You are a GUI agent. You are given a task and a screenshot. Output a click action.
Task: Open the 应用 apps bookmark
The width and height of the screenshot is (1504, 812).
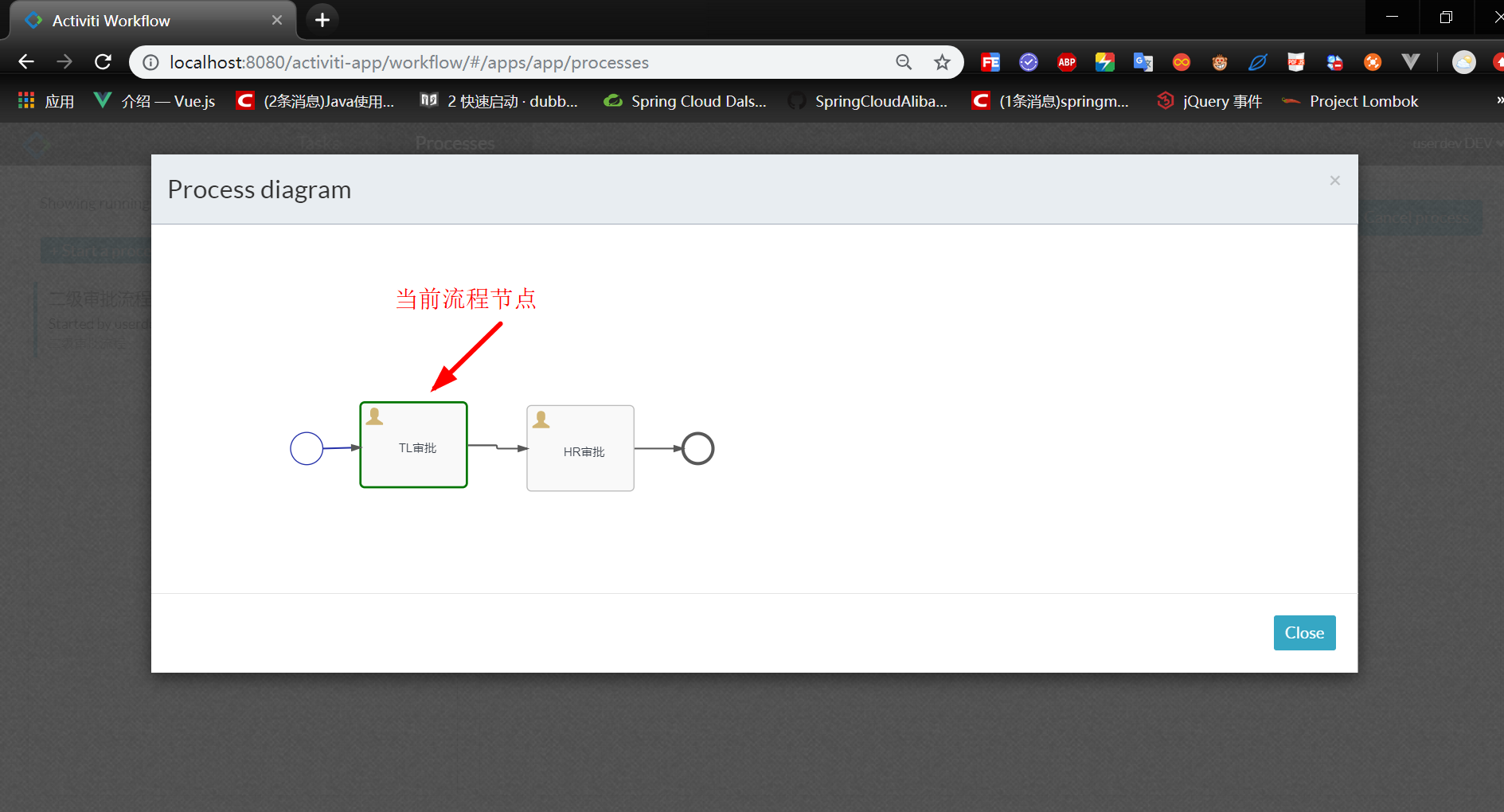coord(46,101)
